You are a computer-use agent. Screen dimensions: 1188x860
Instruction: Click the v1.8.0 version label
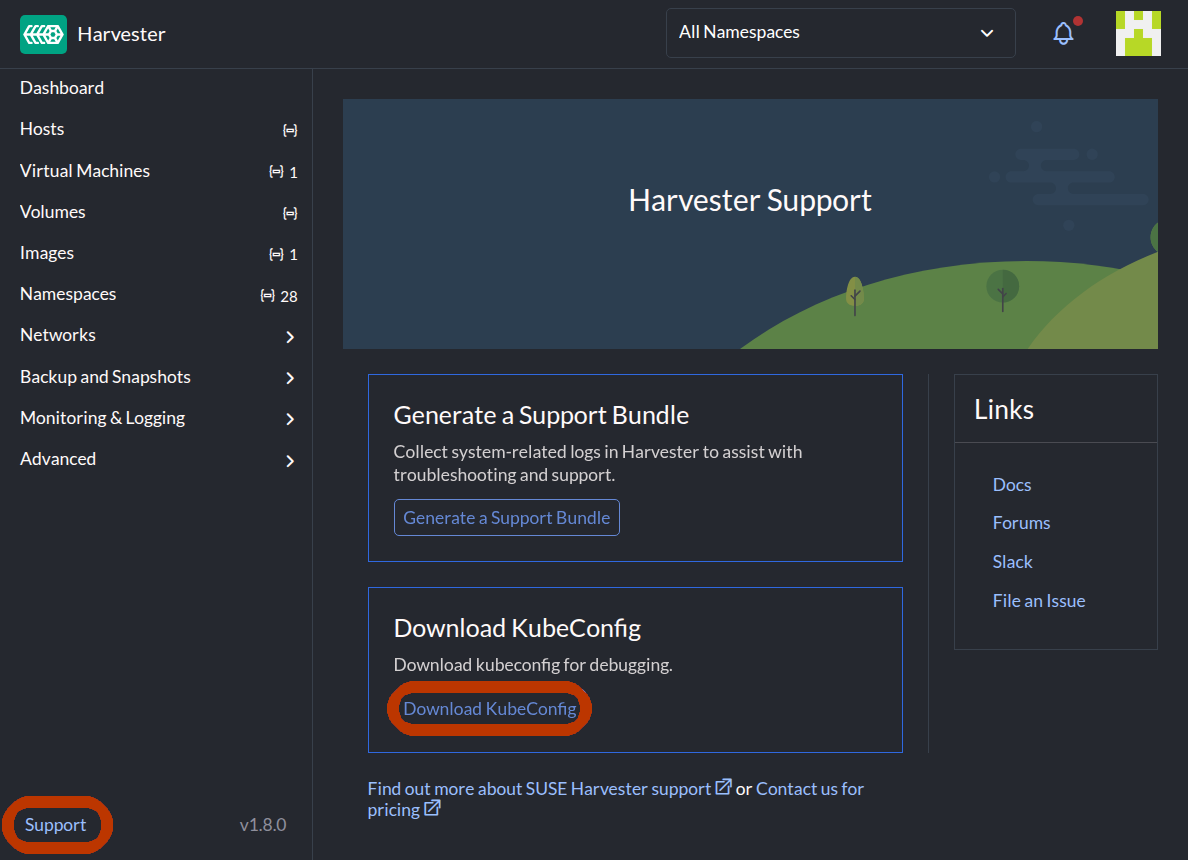(263, 824)
